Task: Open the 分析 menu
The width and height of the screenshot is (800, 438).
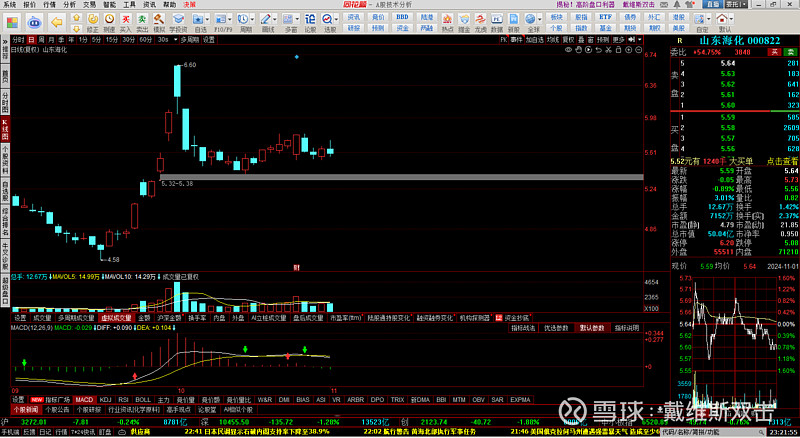Action: 69,4
